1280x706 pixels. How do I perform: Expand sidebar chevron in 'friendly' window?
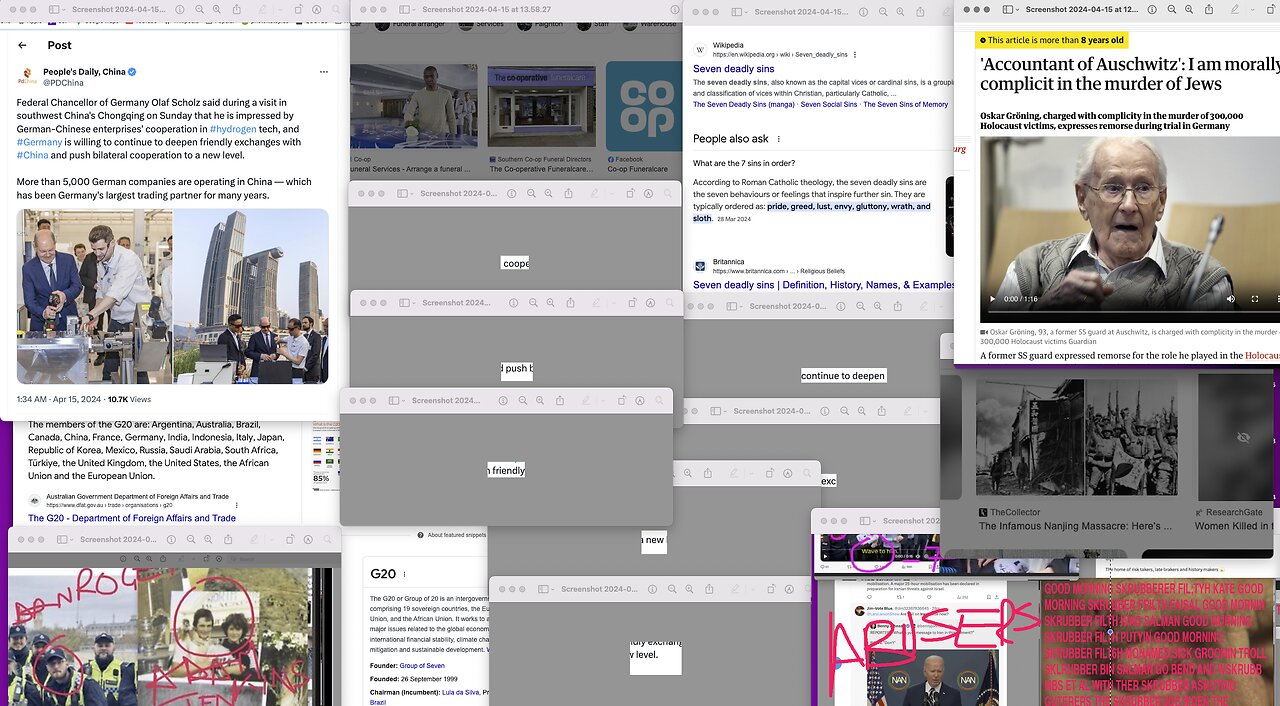(x=404, y=401)
